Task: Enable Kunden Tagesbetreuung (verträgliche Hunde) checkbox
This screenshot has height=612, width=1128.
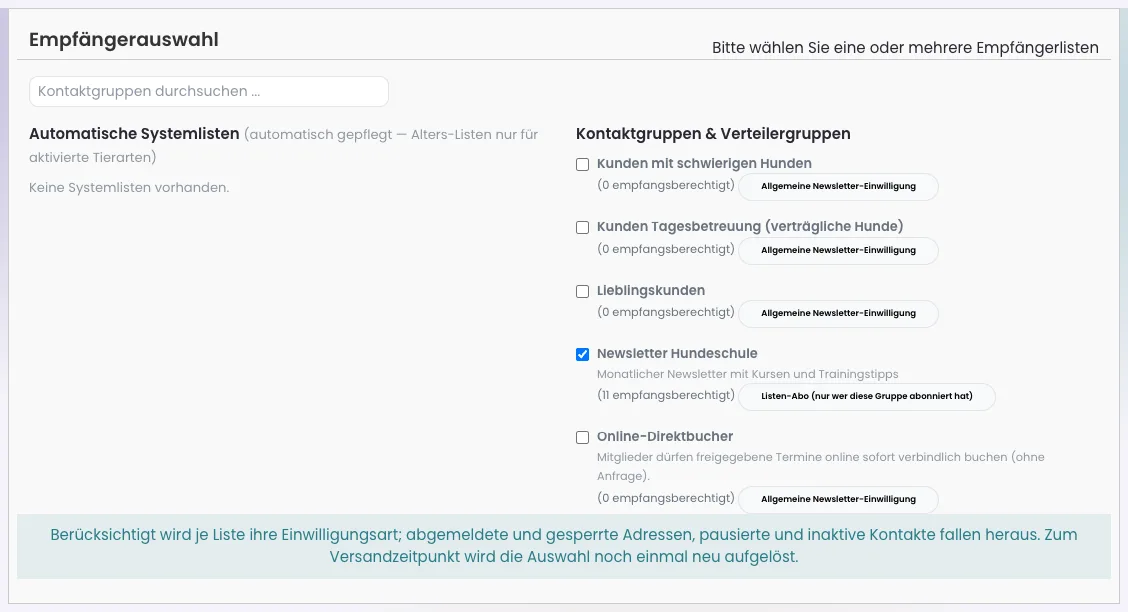Action: [583, 227]
